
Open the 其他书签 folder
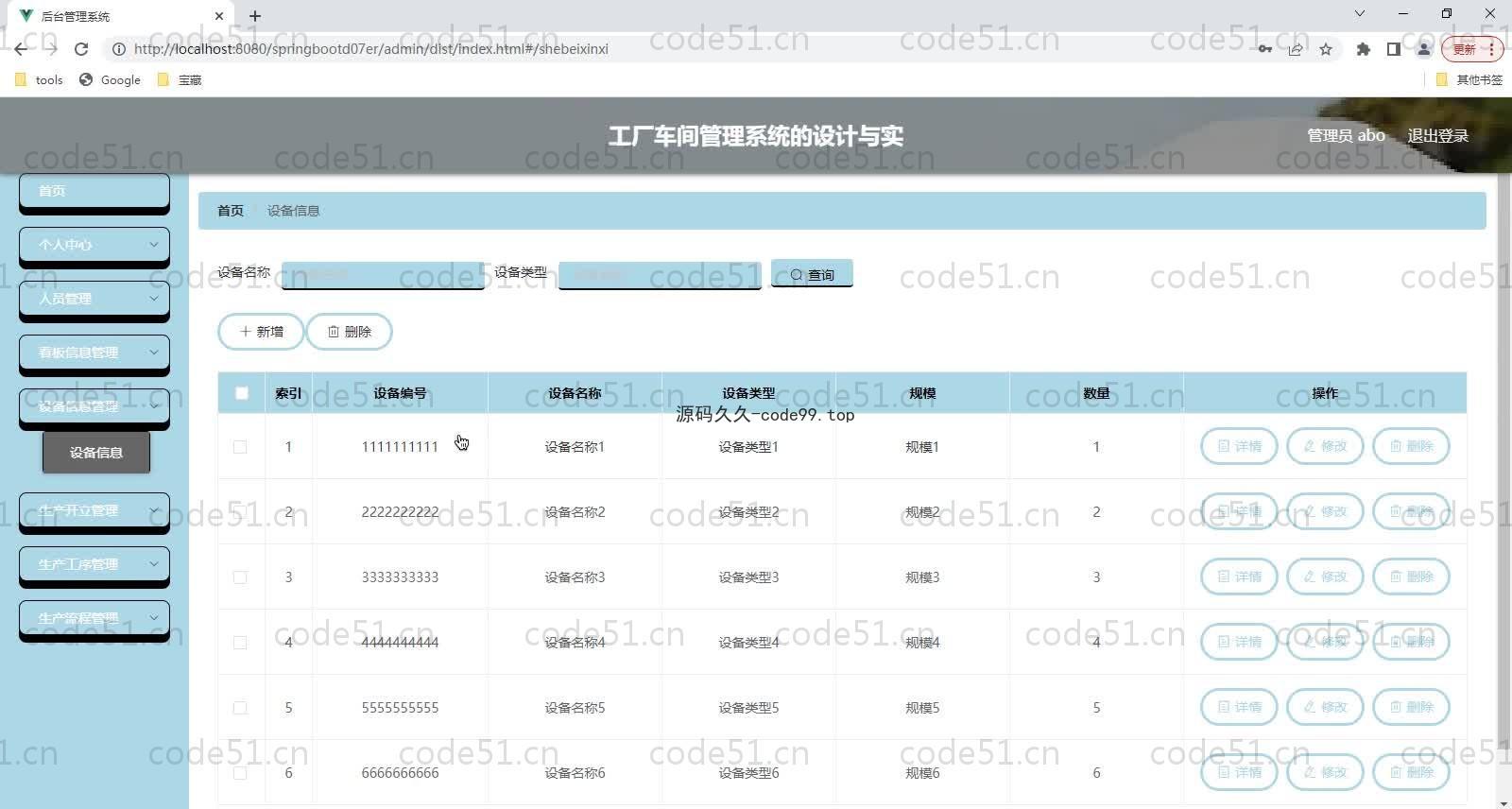click(1469, 80)
